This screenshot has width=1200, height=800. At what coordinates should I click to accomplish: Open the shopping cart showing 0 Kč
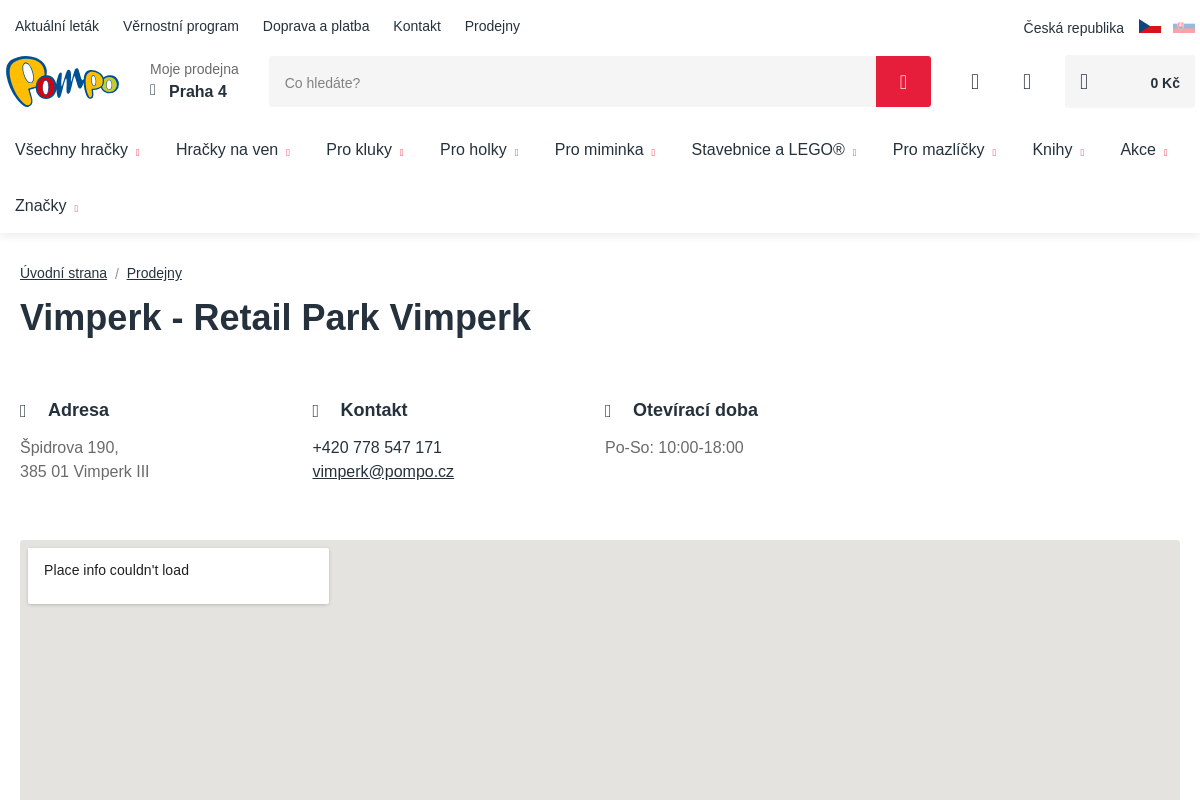pos(1129,82)
